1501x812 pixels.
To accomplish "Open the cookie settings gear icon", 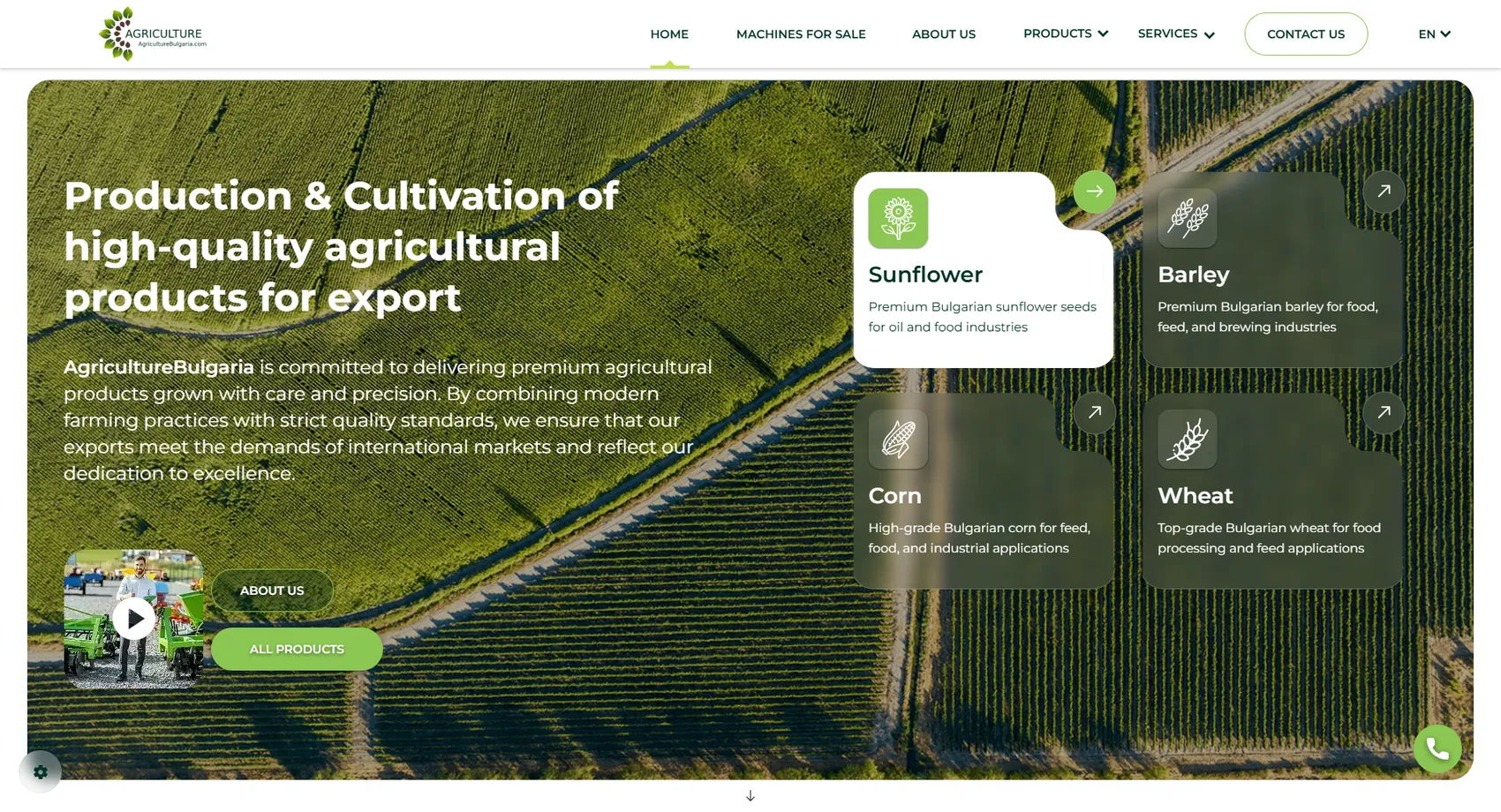I will point(40,772).
